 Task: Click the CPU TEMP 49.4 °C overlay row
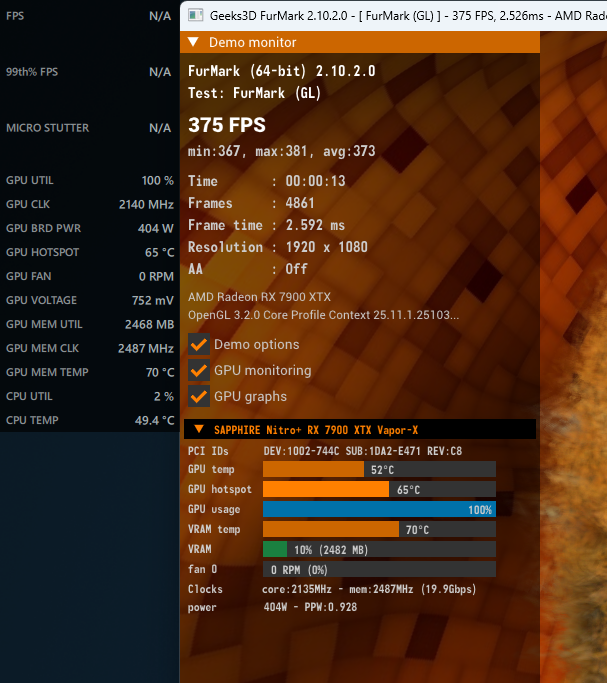90,420
